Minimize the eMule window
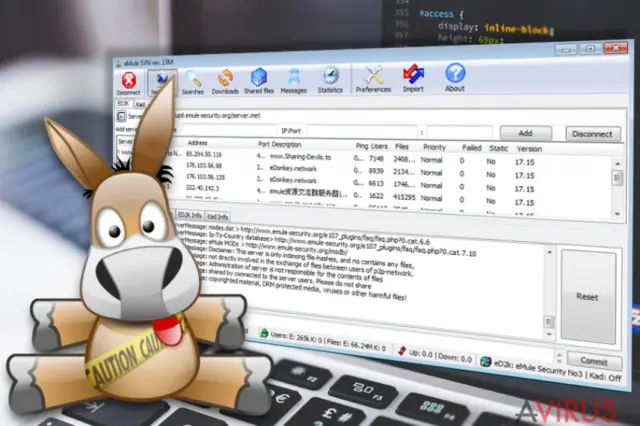Screen dimensions: 640x426 coord(566,50)
